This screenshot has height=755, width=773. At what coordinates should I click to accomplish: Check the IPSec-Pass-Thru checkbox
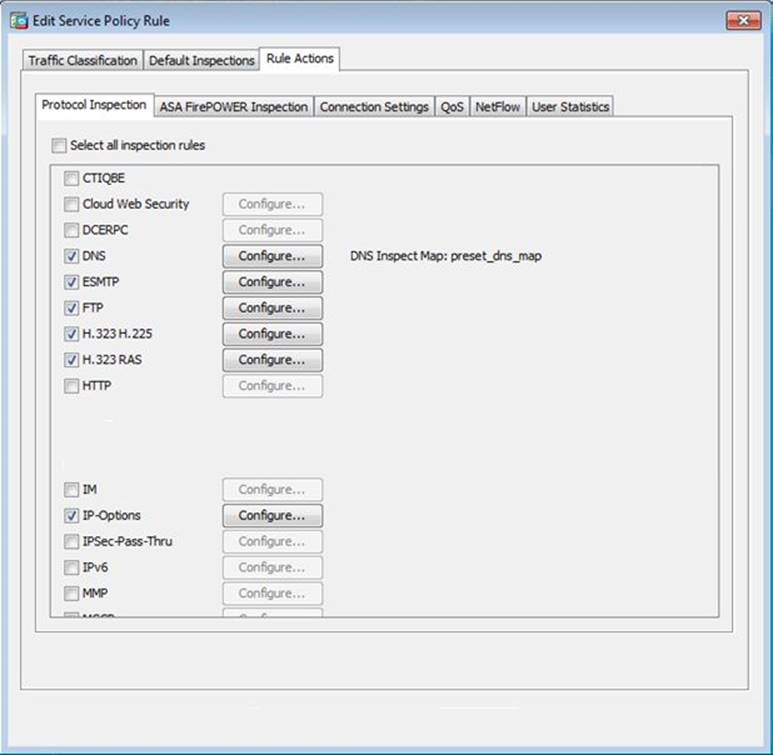pos(71,543)
